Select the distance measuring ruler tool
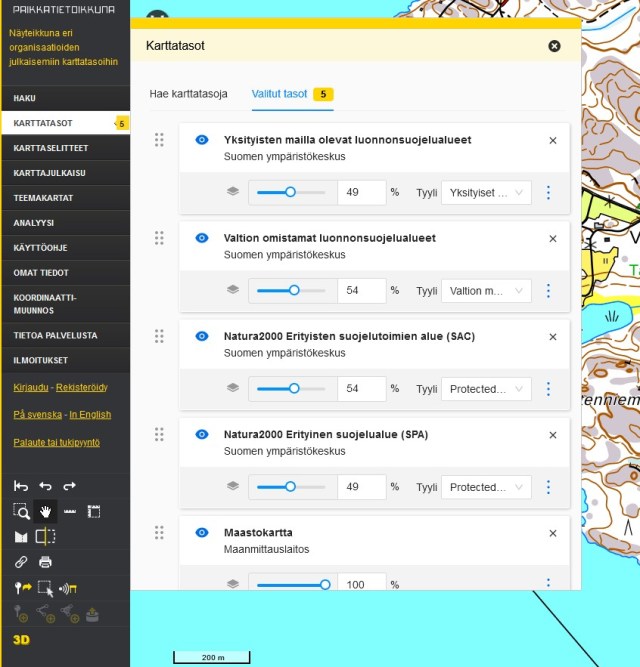 [70, 511]
